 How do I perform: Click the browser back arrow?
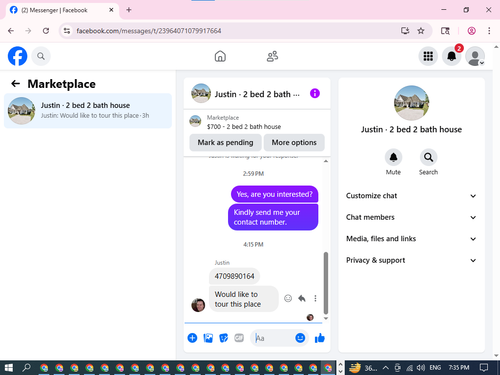(11, 31)
